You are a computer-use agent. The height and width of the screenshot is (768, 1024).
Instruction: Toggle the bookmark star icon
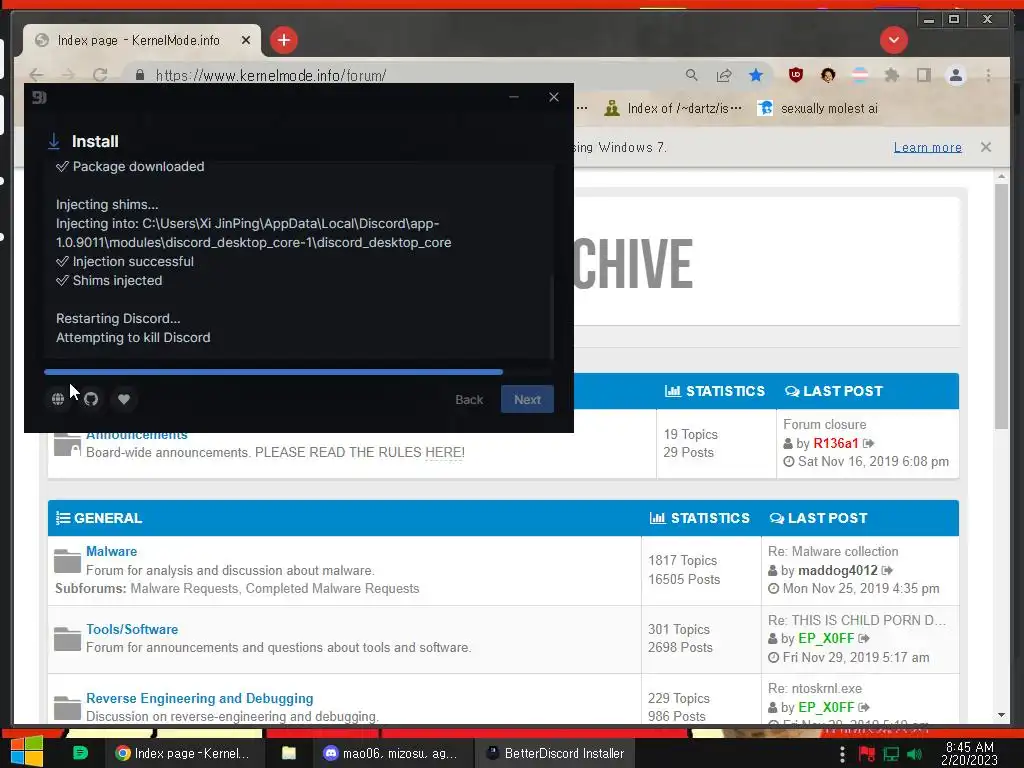click(x=756, y=75)
